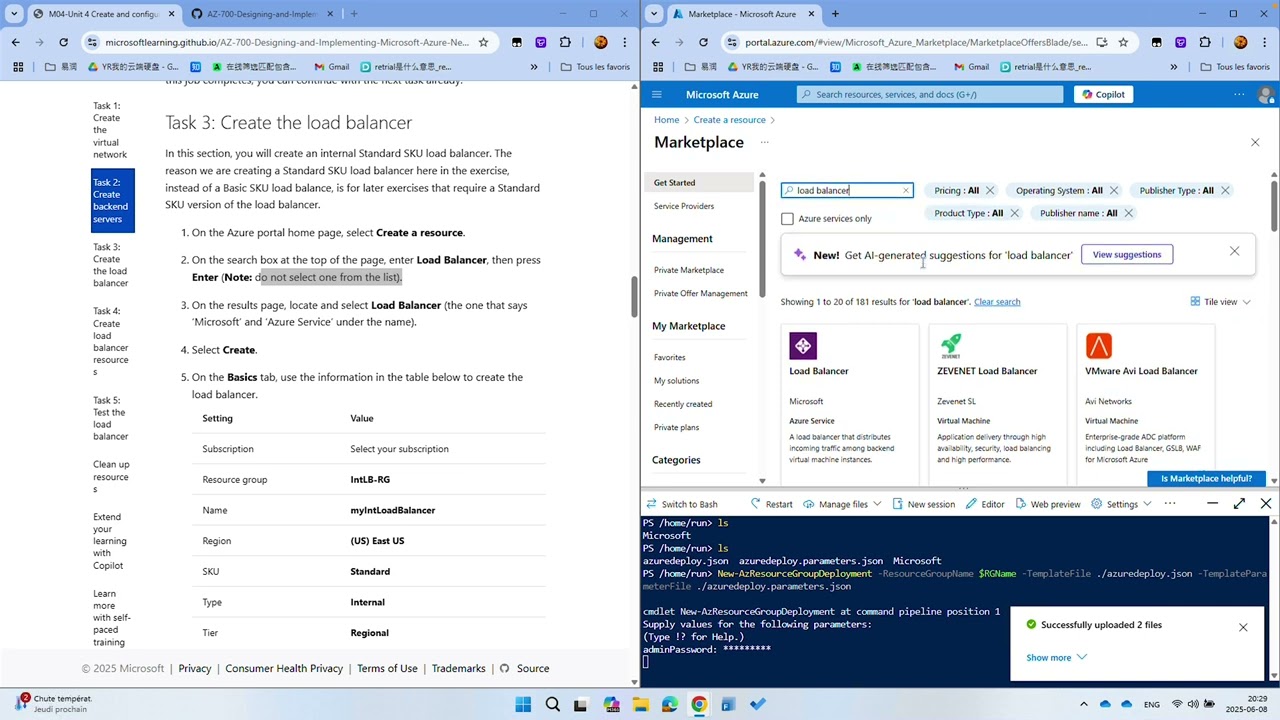Close the 'Successfully uploaded 2 files' notification
This screenshot has width=1280, height=720.
pyautogui.click(x=1243, y=627)
